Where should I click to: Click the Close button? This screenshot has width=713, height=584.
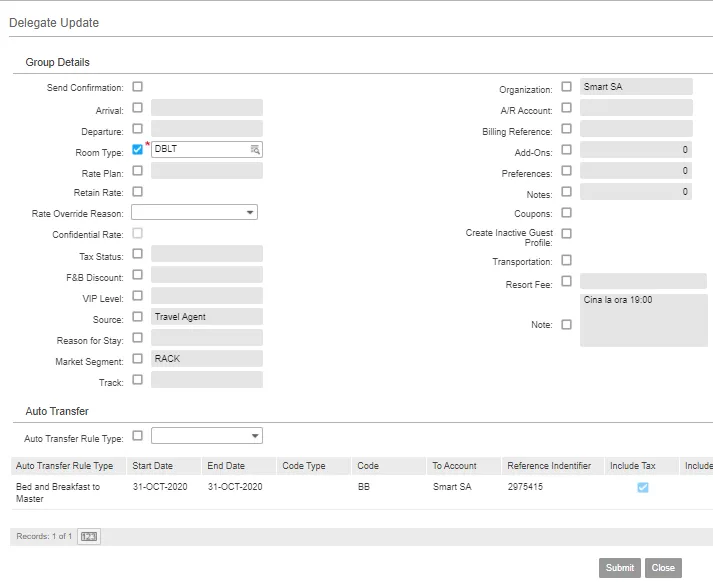[x=663, y=568]
